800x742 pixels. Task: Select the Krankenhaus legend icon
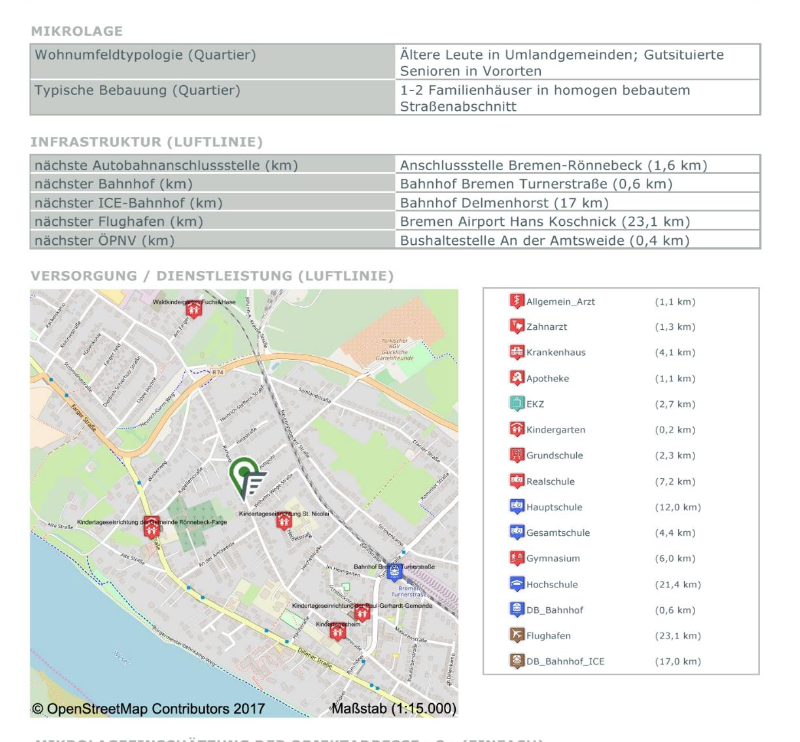[x=516, y=352]
